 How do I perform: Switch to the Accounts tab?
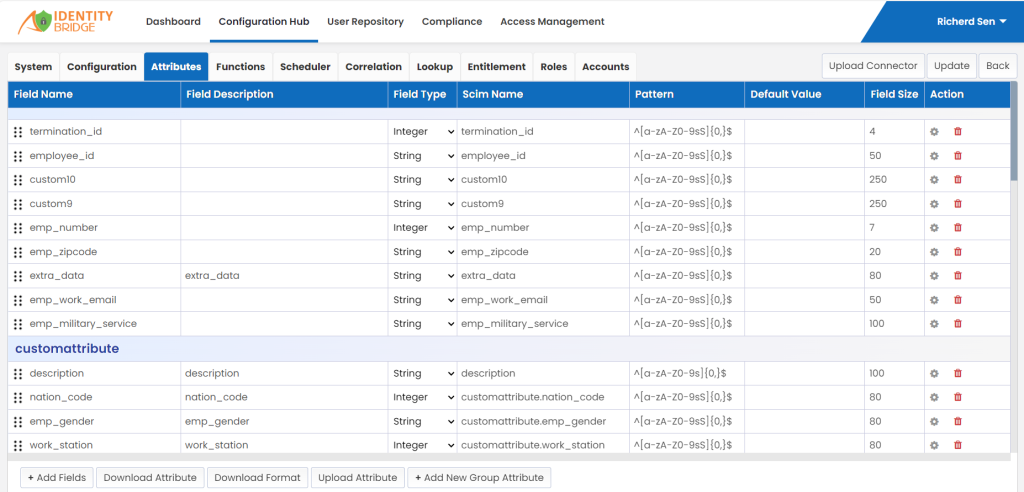click(x=605, y=67)
